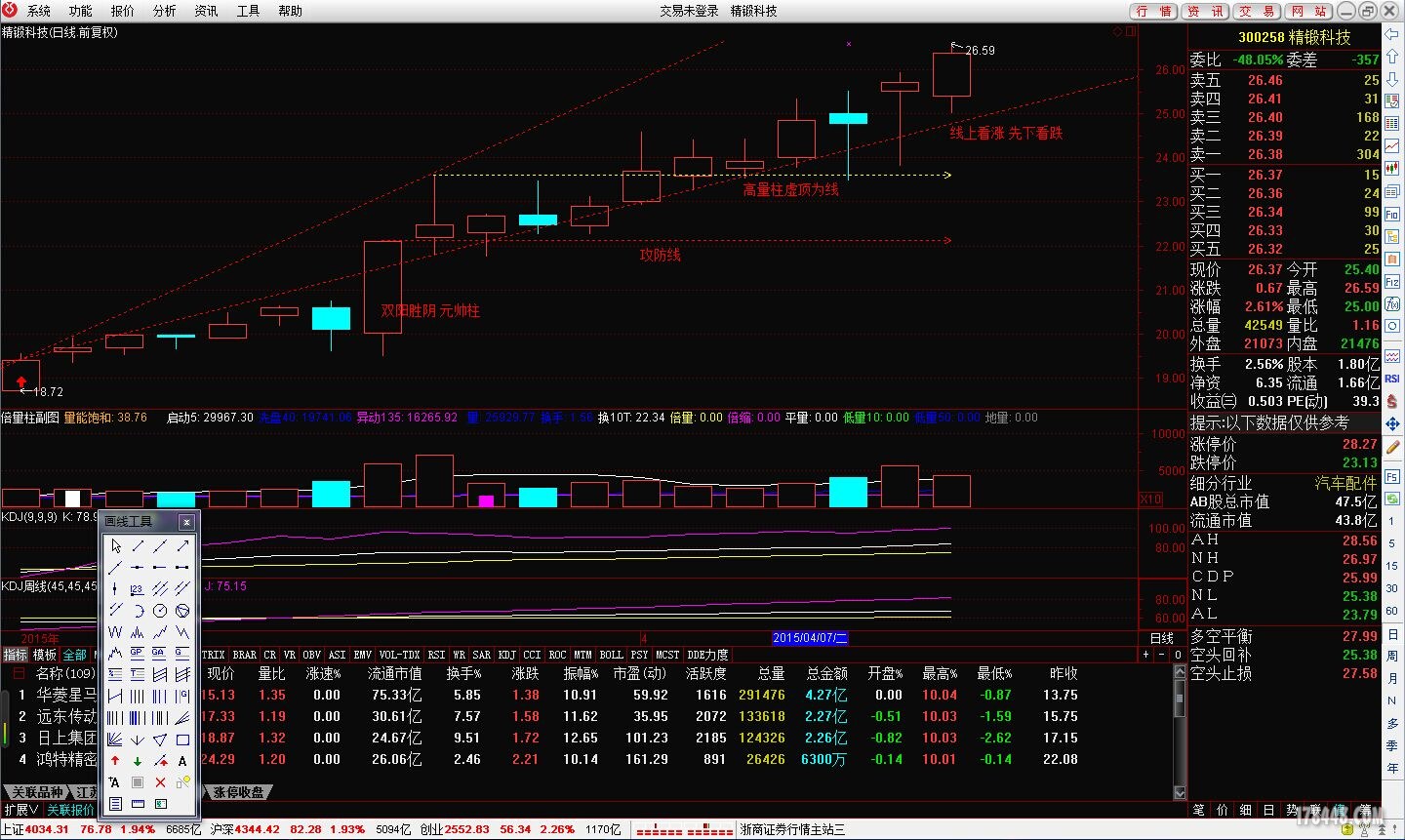Screen dimensions: 1405x840
Task: Click the plus zoom button beside 日线
Action: click(x=1146, y=655)
